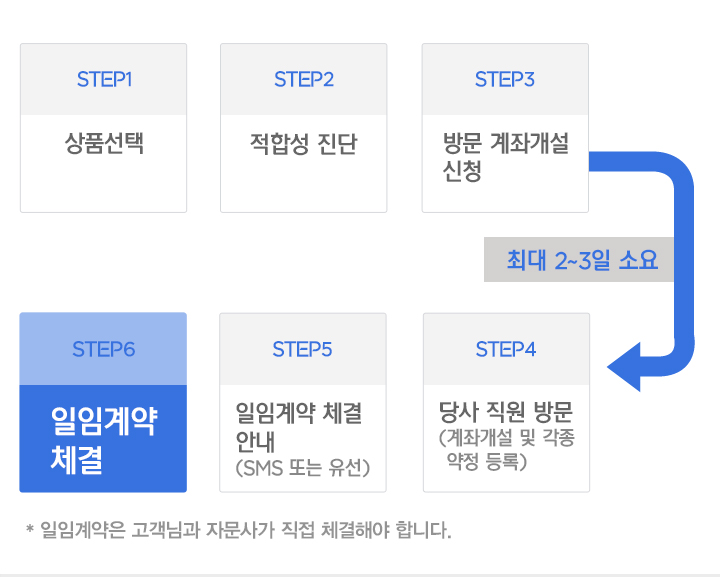
Task: Select the STEP5 header label
Action: [302, 349]
